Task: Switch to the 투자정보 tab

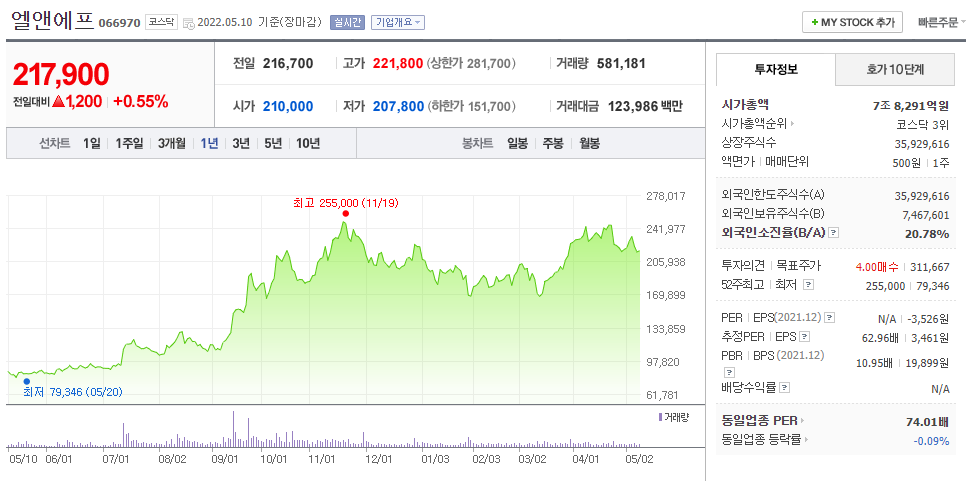Action: (x=776, y=69)
